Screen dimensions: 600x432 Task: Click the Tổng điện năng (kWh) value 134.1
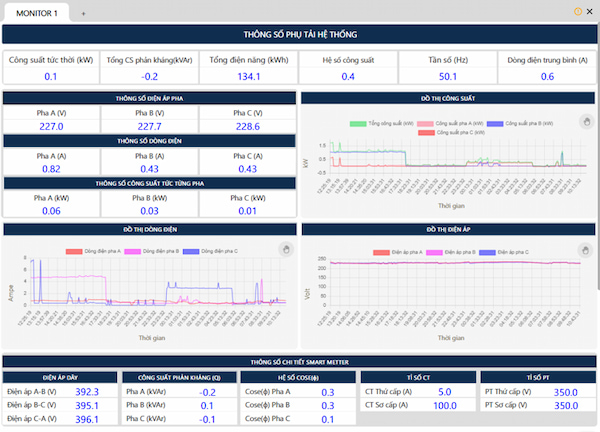(x=249, y=77)
